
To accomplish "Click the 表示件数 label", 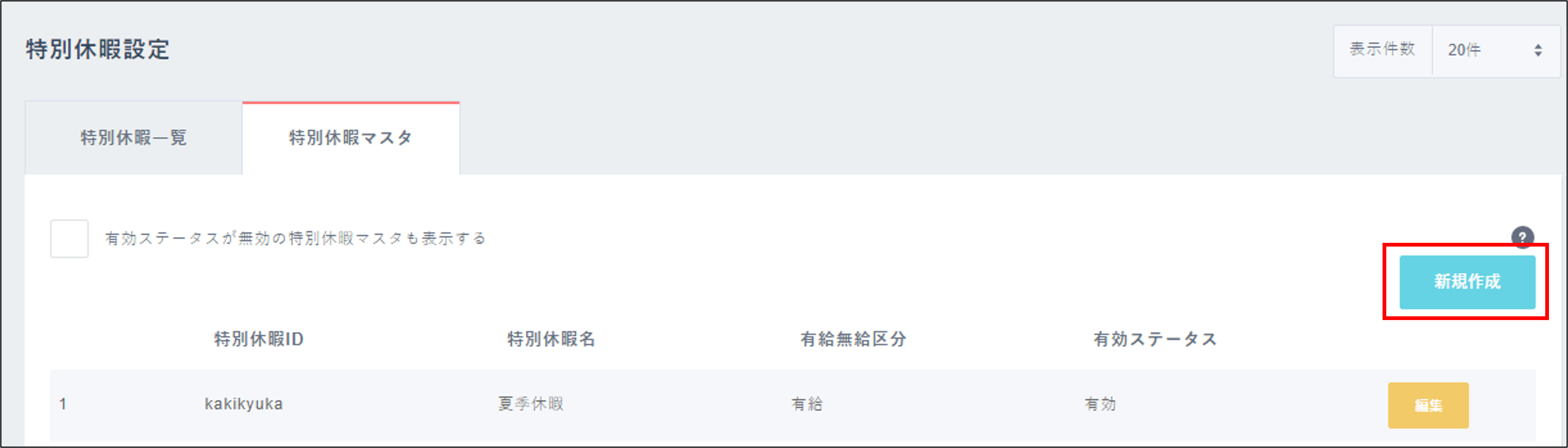I will point(1382,49).
